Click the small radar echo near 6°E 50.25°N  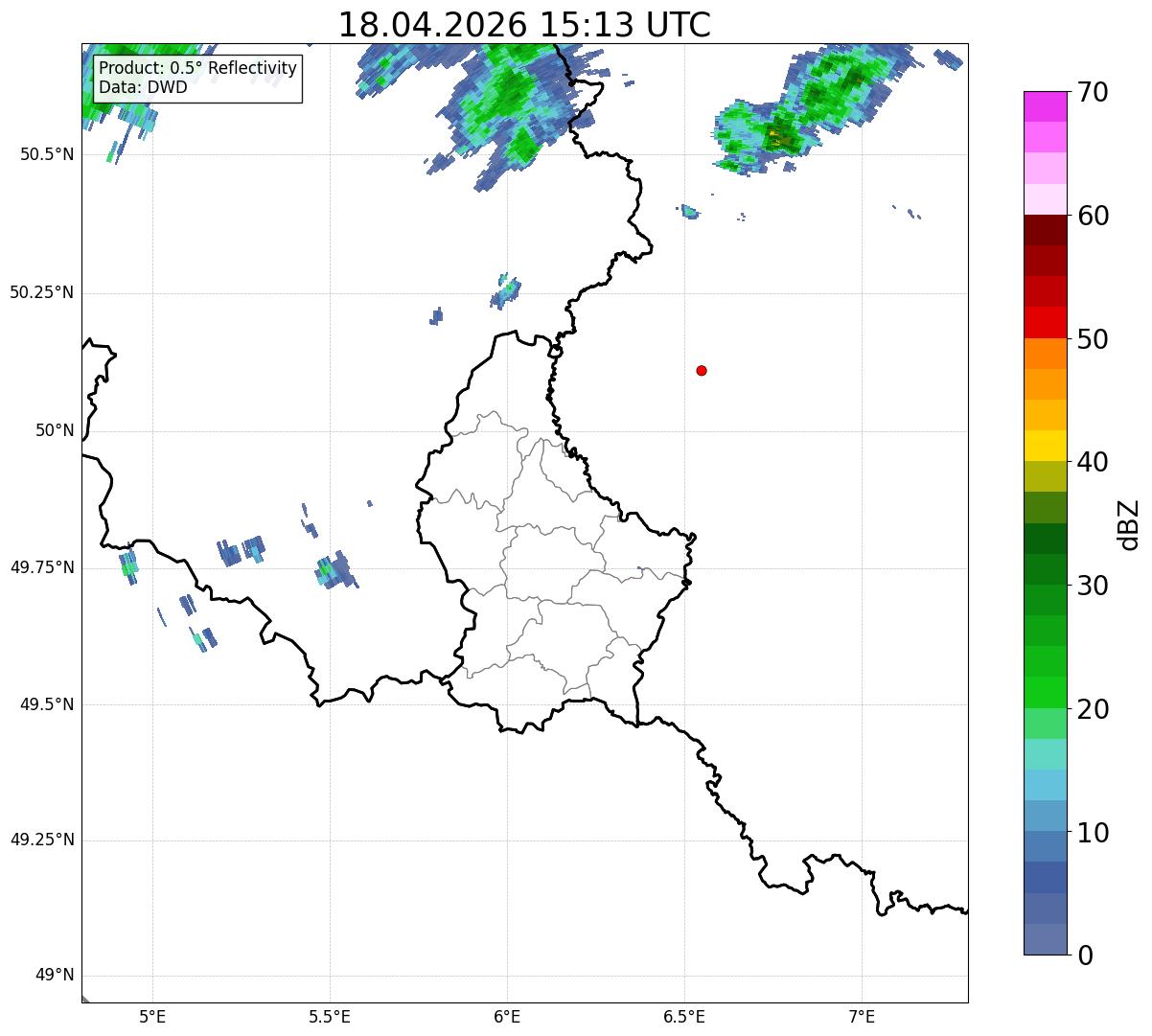[x=505, y=291]
